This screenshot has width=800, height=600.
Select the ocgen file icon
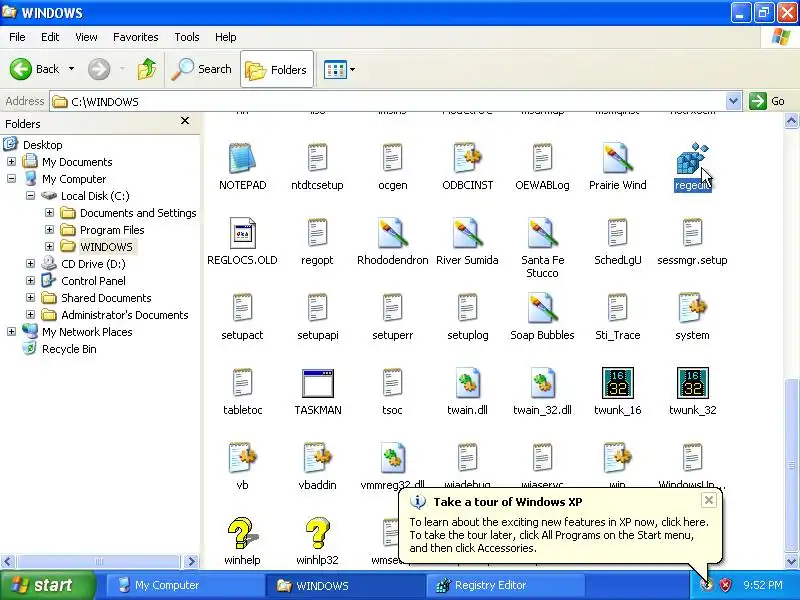coord(392,158)
